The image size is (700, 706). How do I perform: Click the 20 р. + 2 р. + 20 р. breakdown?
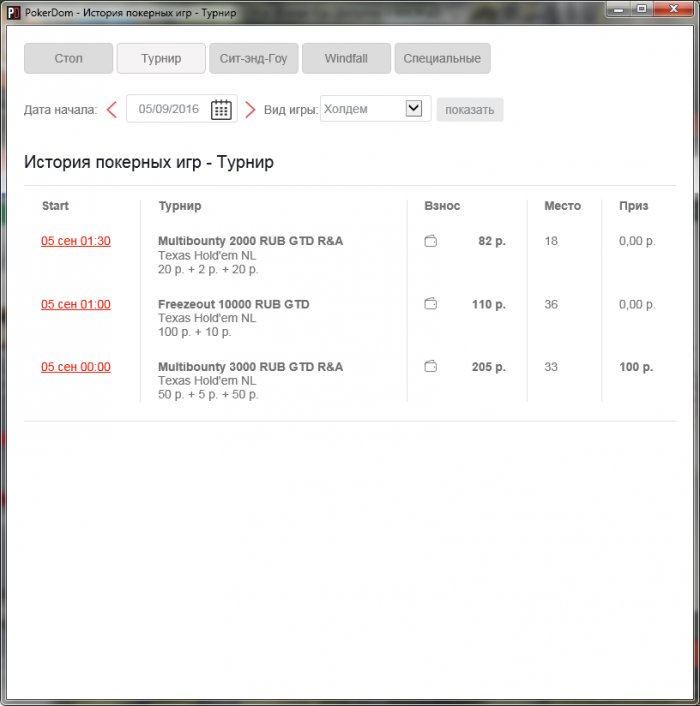208,269
